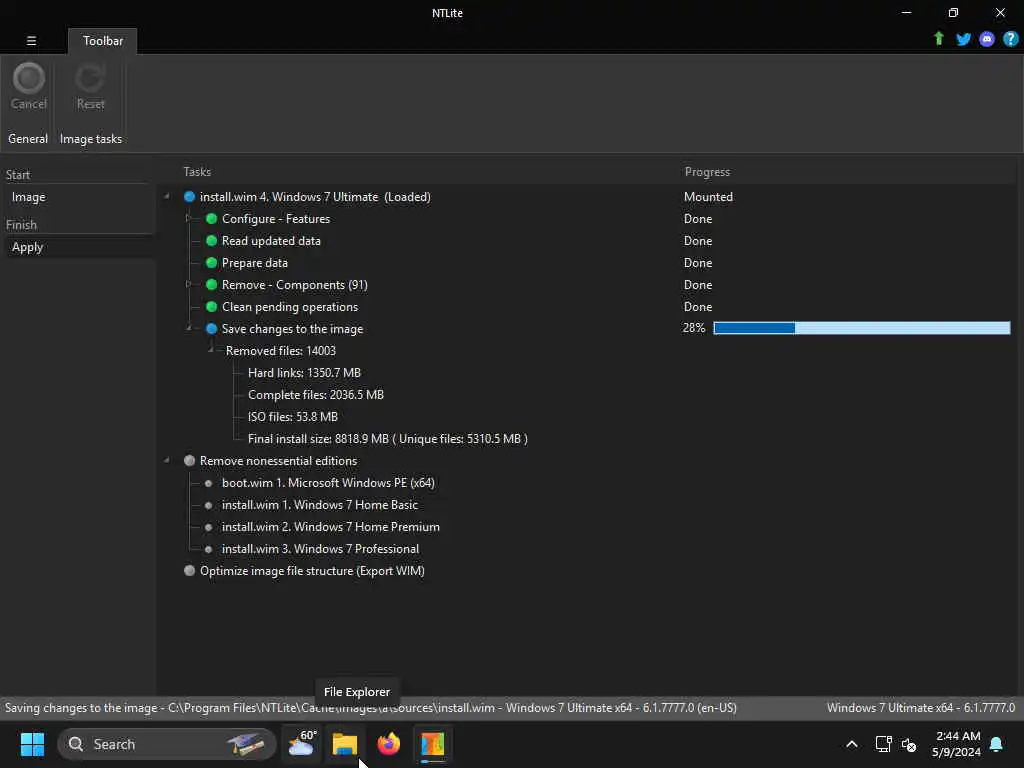Screen dimensions: 1024x768
Task: Click the Save changes progress bar
Action: 861,328
